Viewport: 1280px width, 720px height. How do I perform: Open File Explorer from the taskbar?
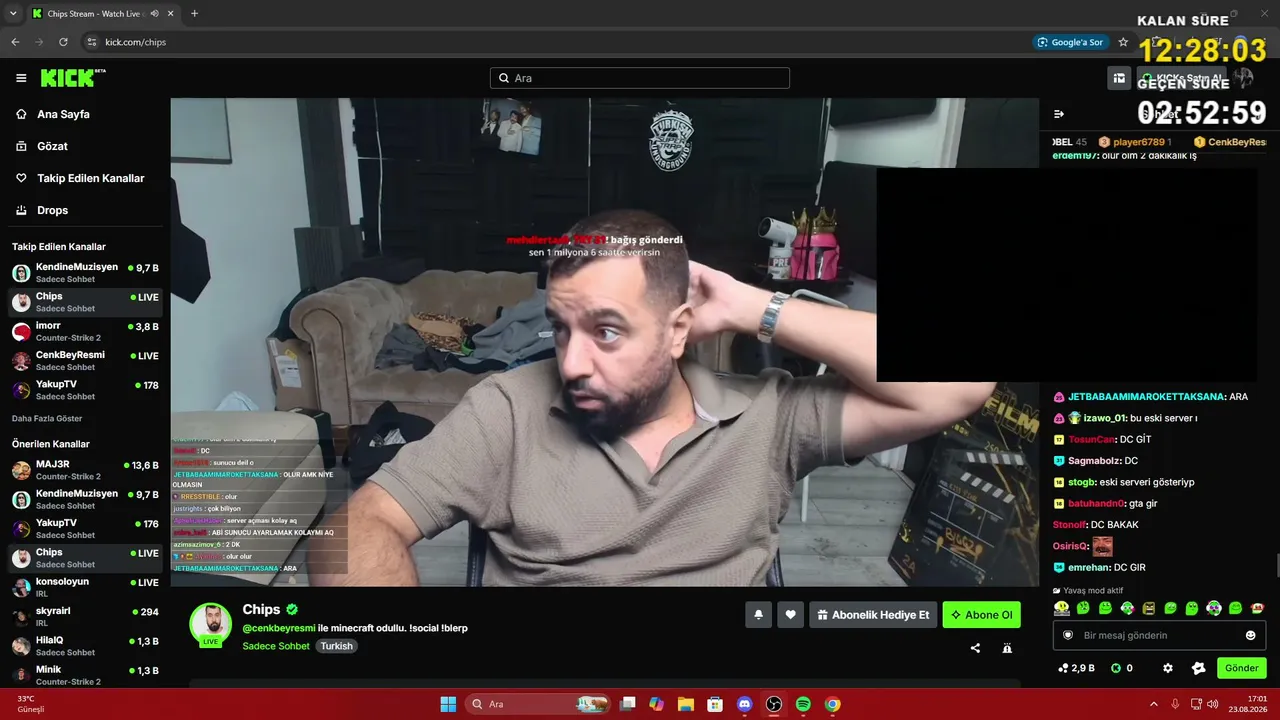(x=685, y=704)
